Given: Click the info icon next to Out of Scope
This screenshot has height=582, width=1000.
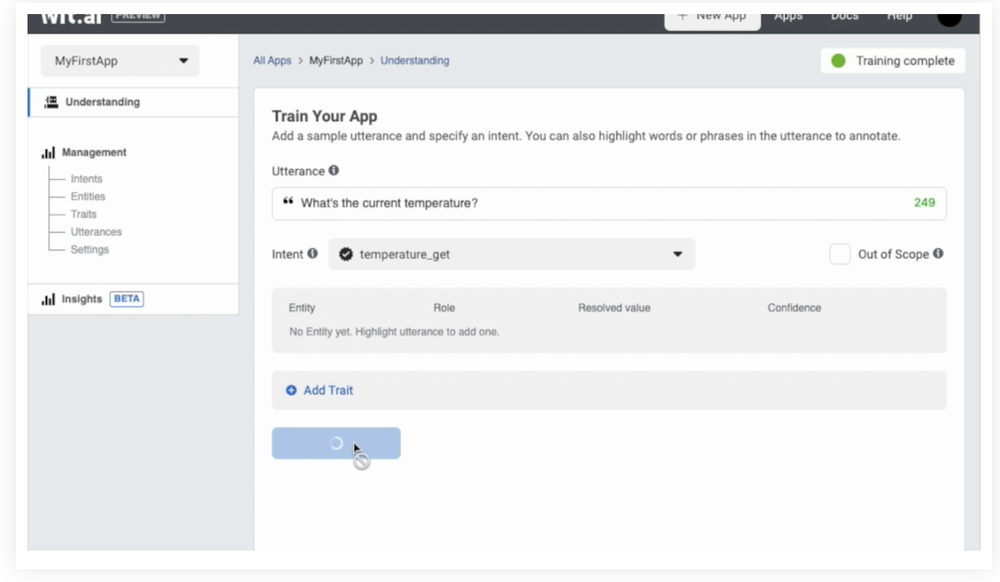Looking at the screenshot, I should [937, 254].
